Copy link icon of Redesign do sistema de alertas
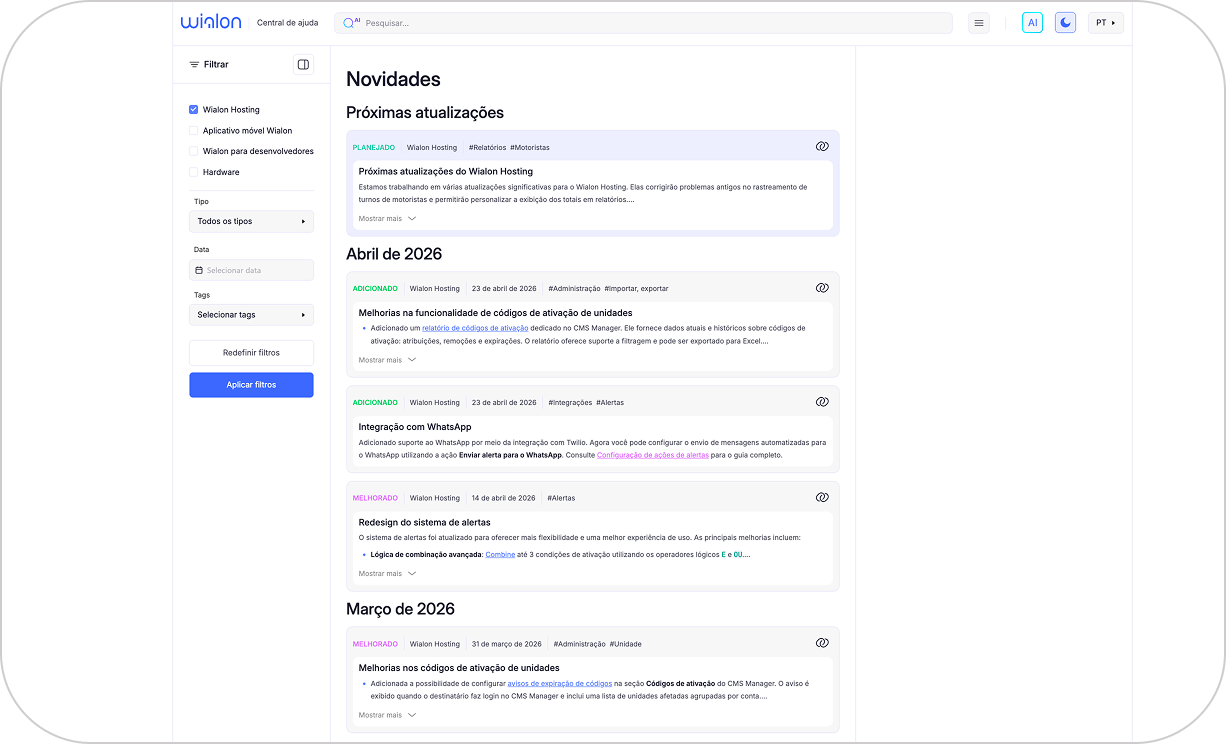This screenshot has height=744, width=1226. pos(822,498)
